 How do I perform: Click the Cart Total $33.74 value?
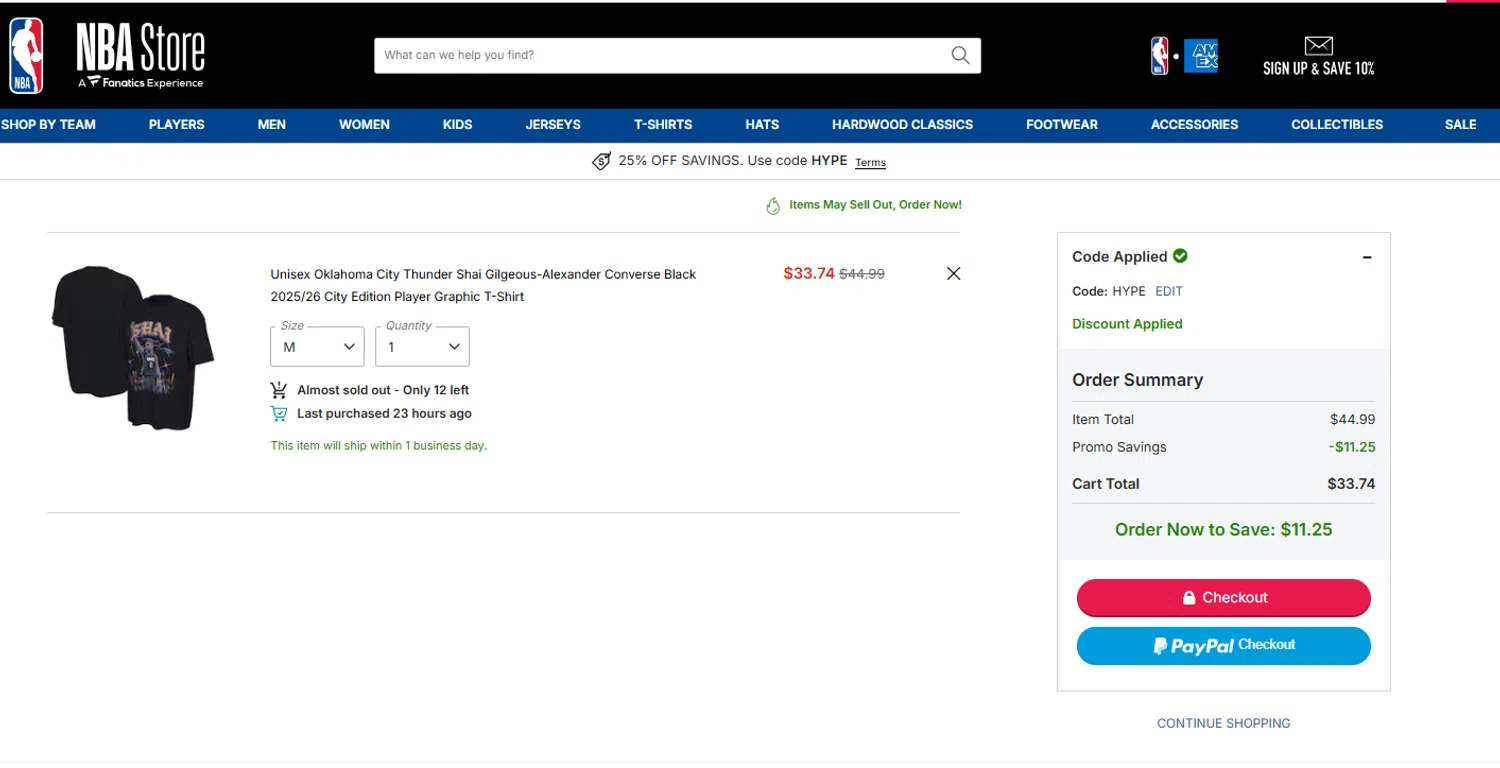click(1351, 483)
